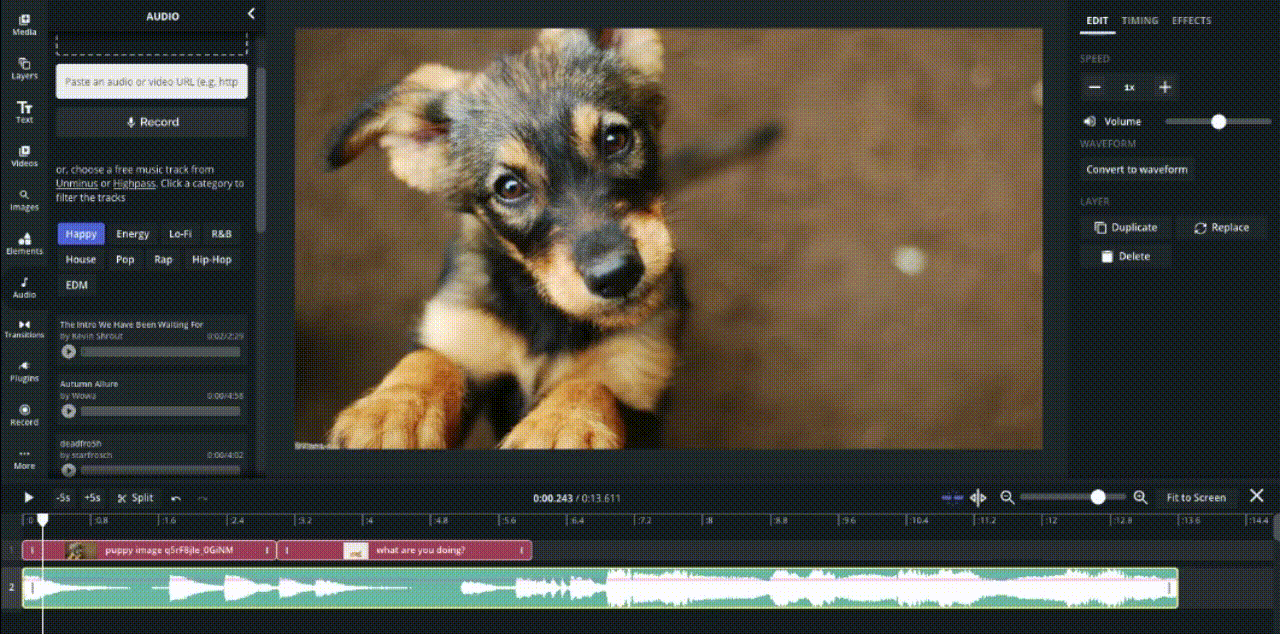Viewport: 1280px width, 634px height.
Task: Click the audio URL paste field
Action: tap(151, 82)
